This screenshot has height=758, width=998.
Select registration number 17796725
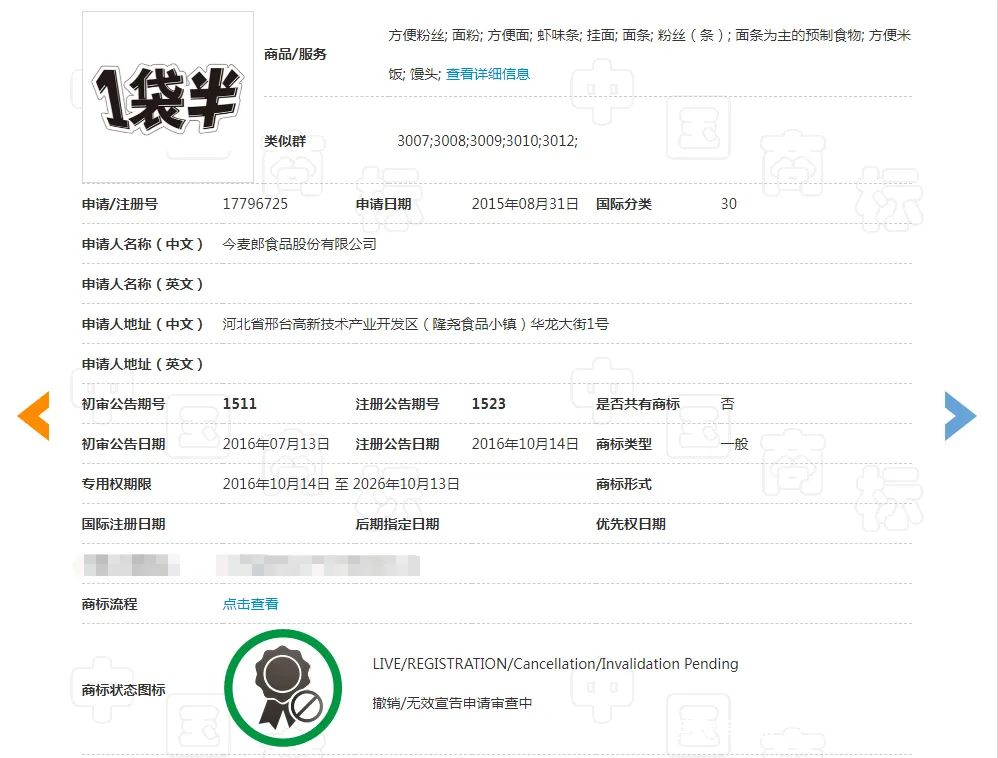(255, 204)
